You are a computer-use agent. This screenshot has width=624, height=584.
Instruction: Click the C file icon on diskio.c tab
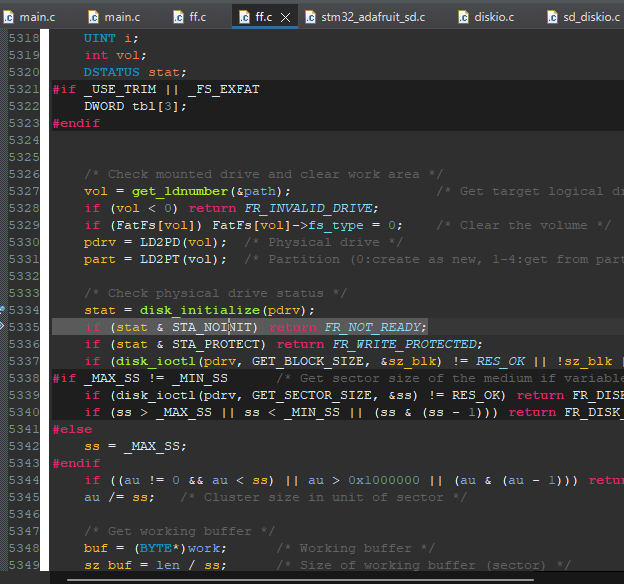[464, 17]
